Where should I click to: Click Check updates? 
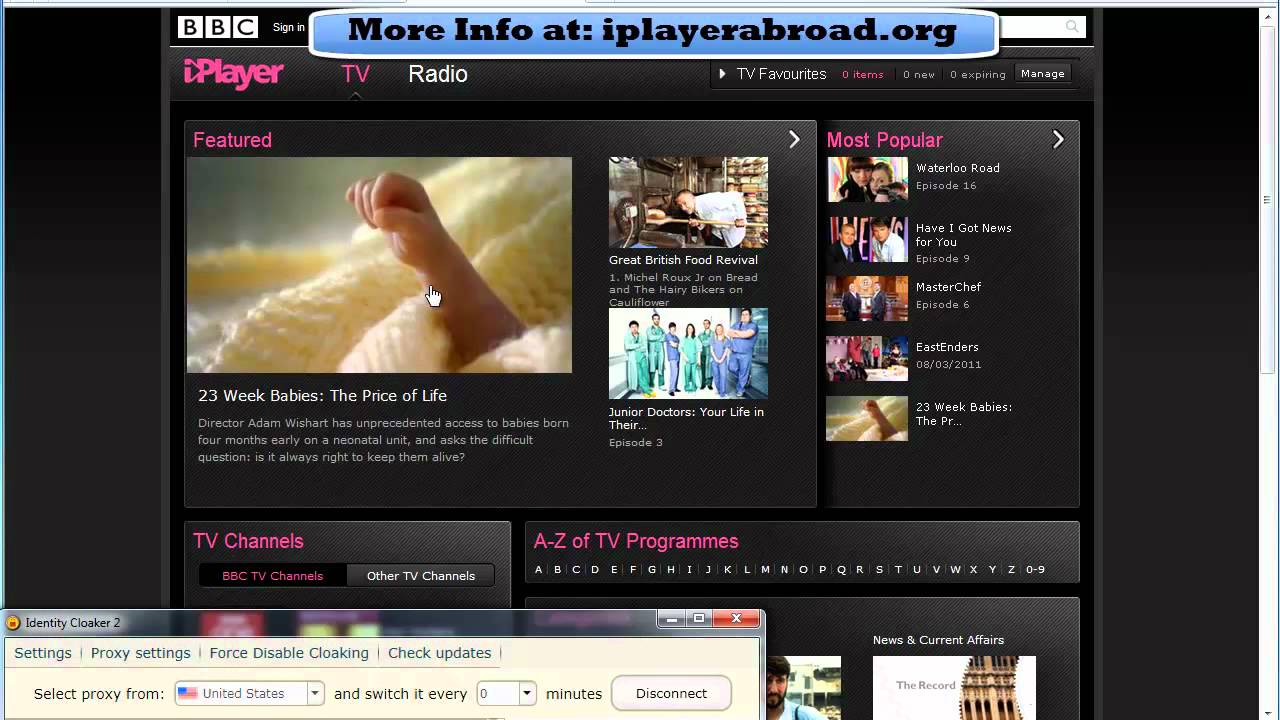(x=439, y=653)
